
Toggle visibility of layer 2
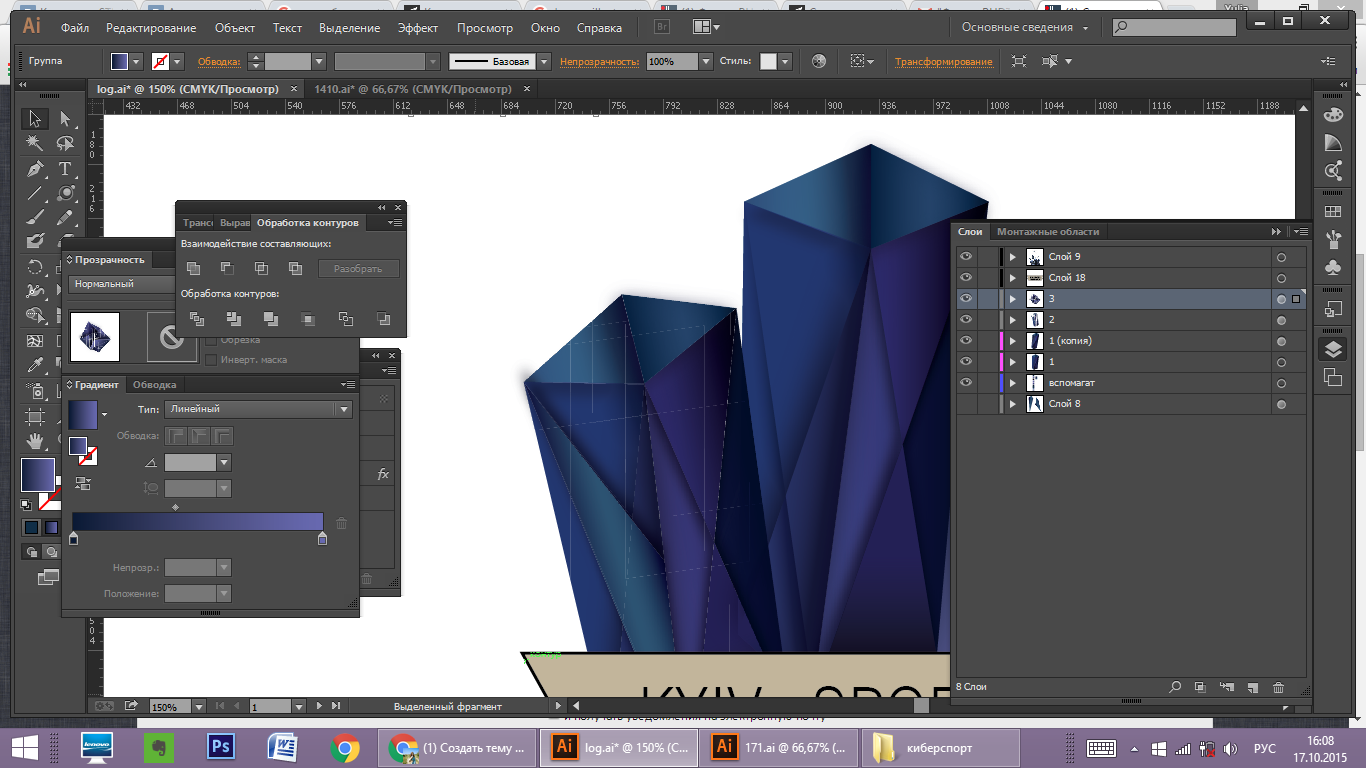coord(965,320)
